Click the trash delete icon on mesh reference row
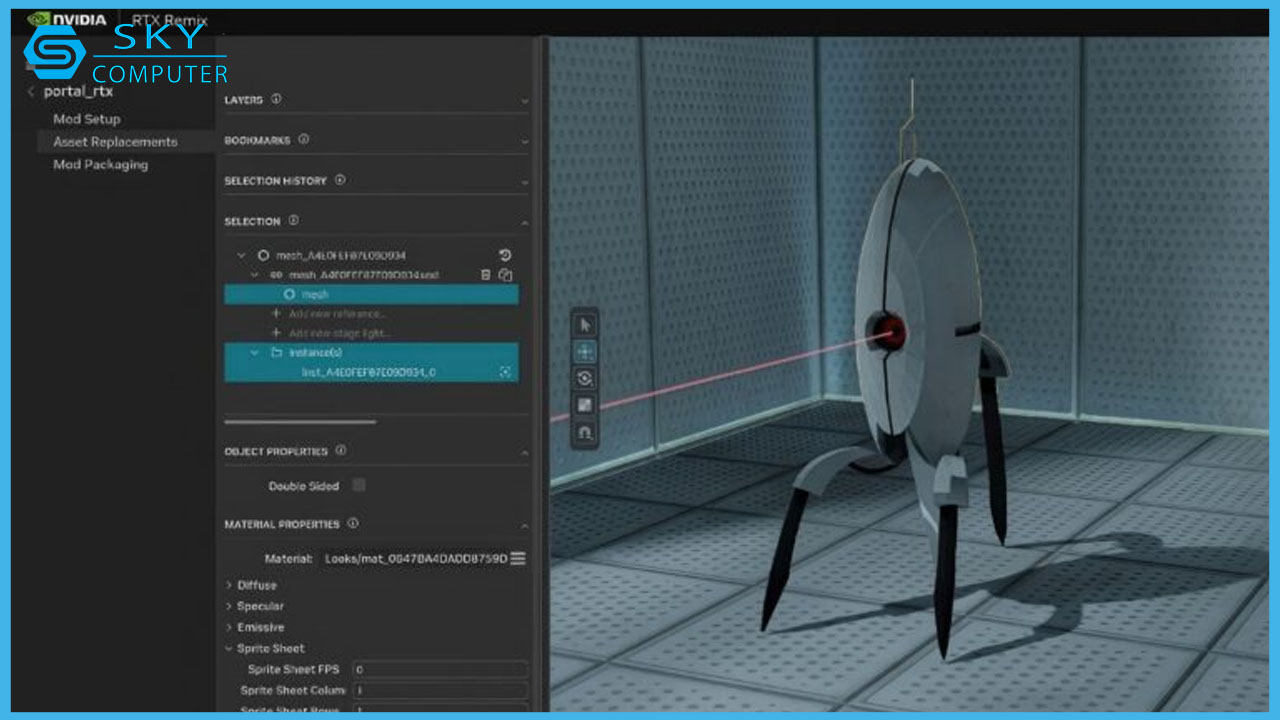Viewport: 1280px width, 720px height. coord(486,274)
